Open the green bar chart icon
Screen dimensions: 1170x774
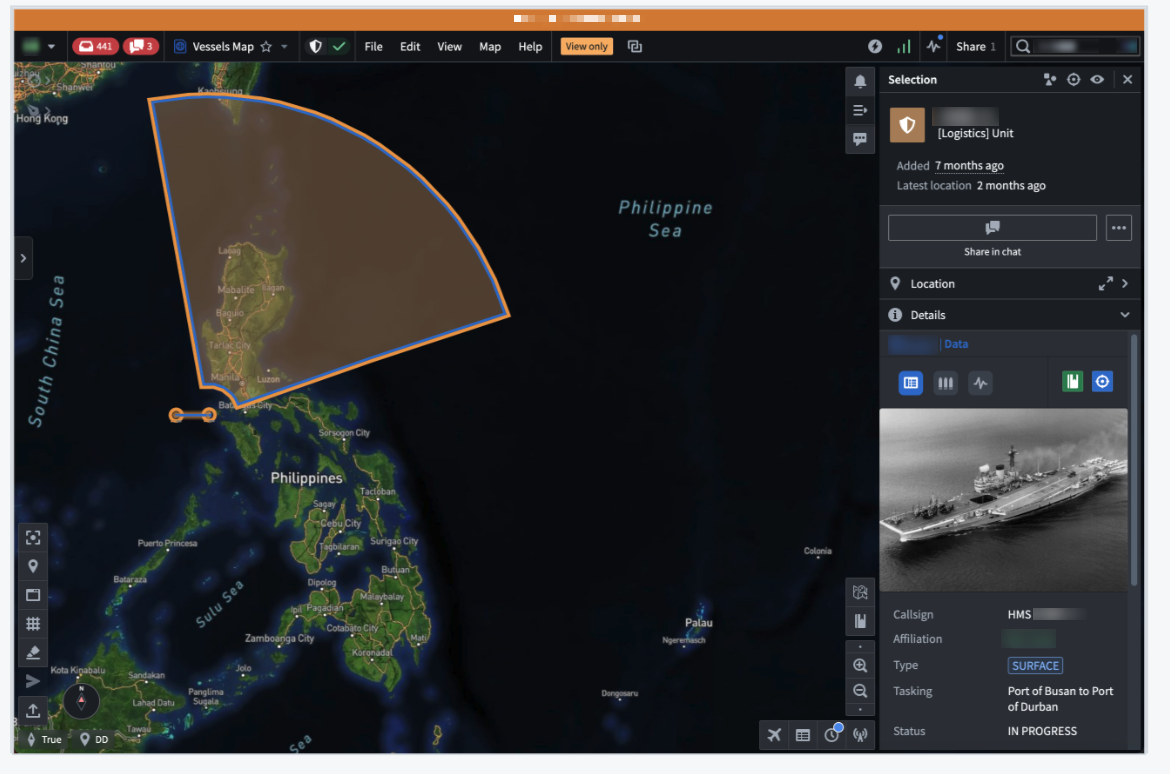[x=904, y=46]
